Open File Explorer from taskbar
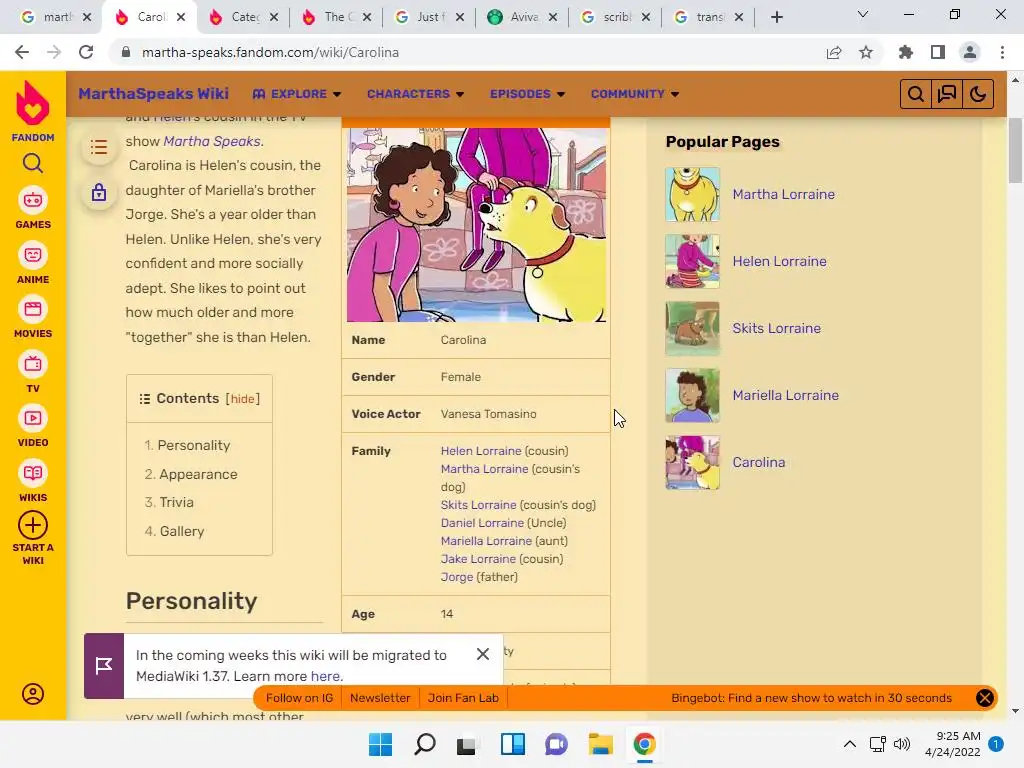 click(x=600, y=744)
